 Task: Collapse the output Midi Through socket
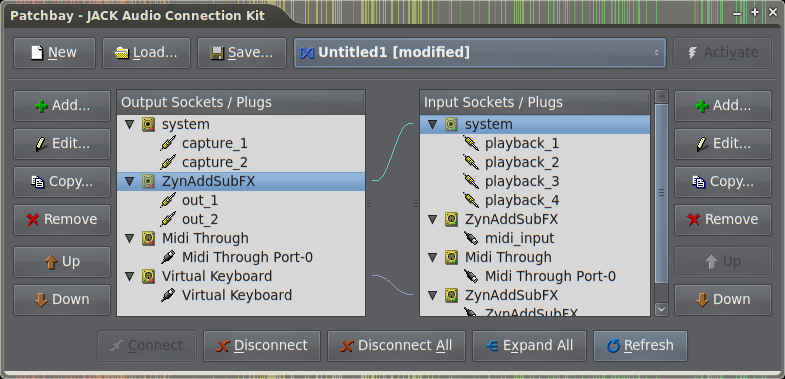[x=130, y=238]
